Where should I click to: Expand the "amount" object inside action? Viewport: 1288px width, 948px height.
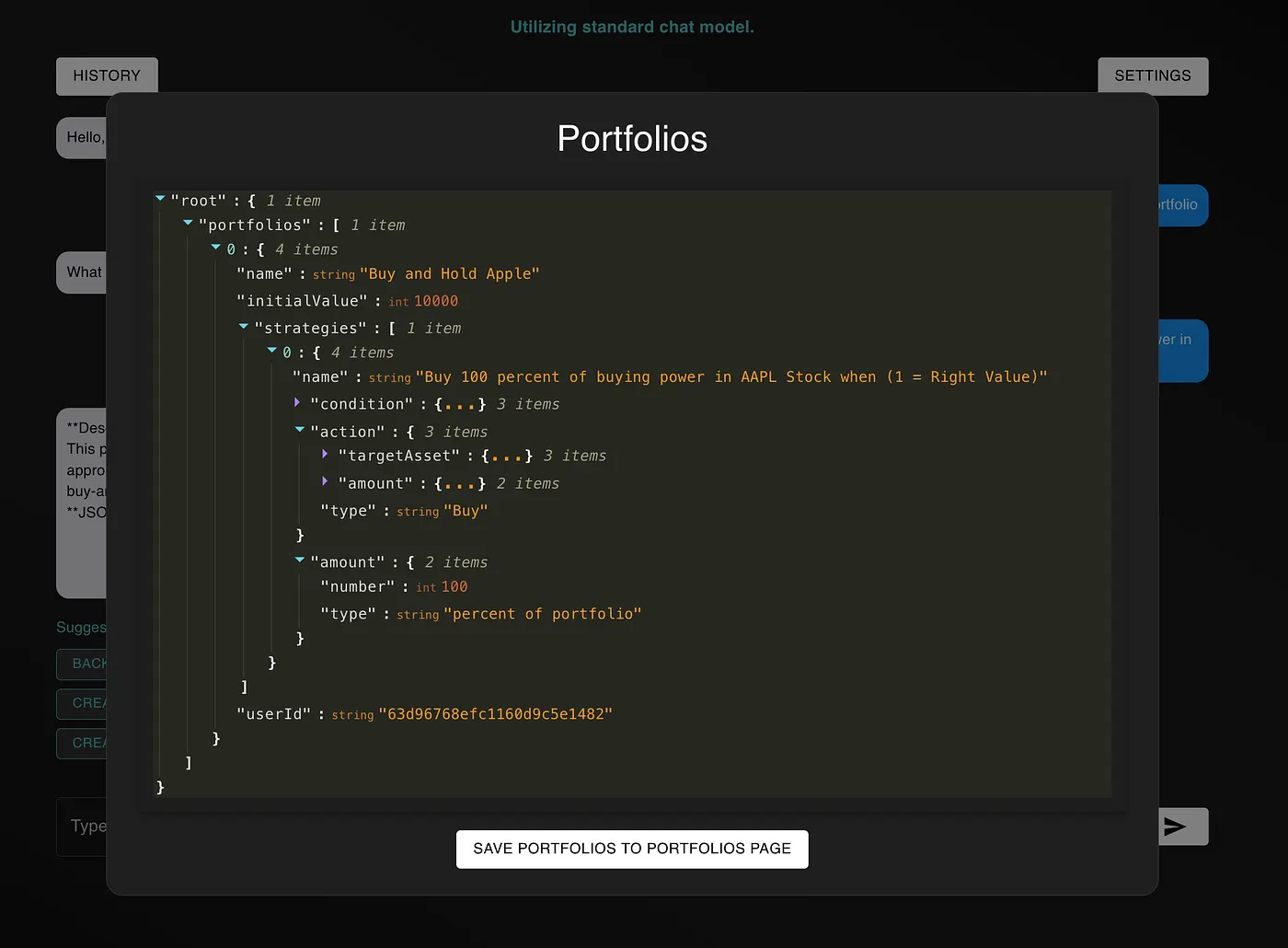326,481
